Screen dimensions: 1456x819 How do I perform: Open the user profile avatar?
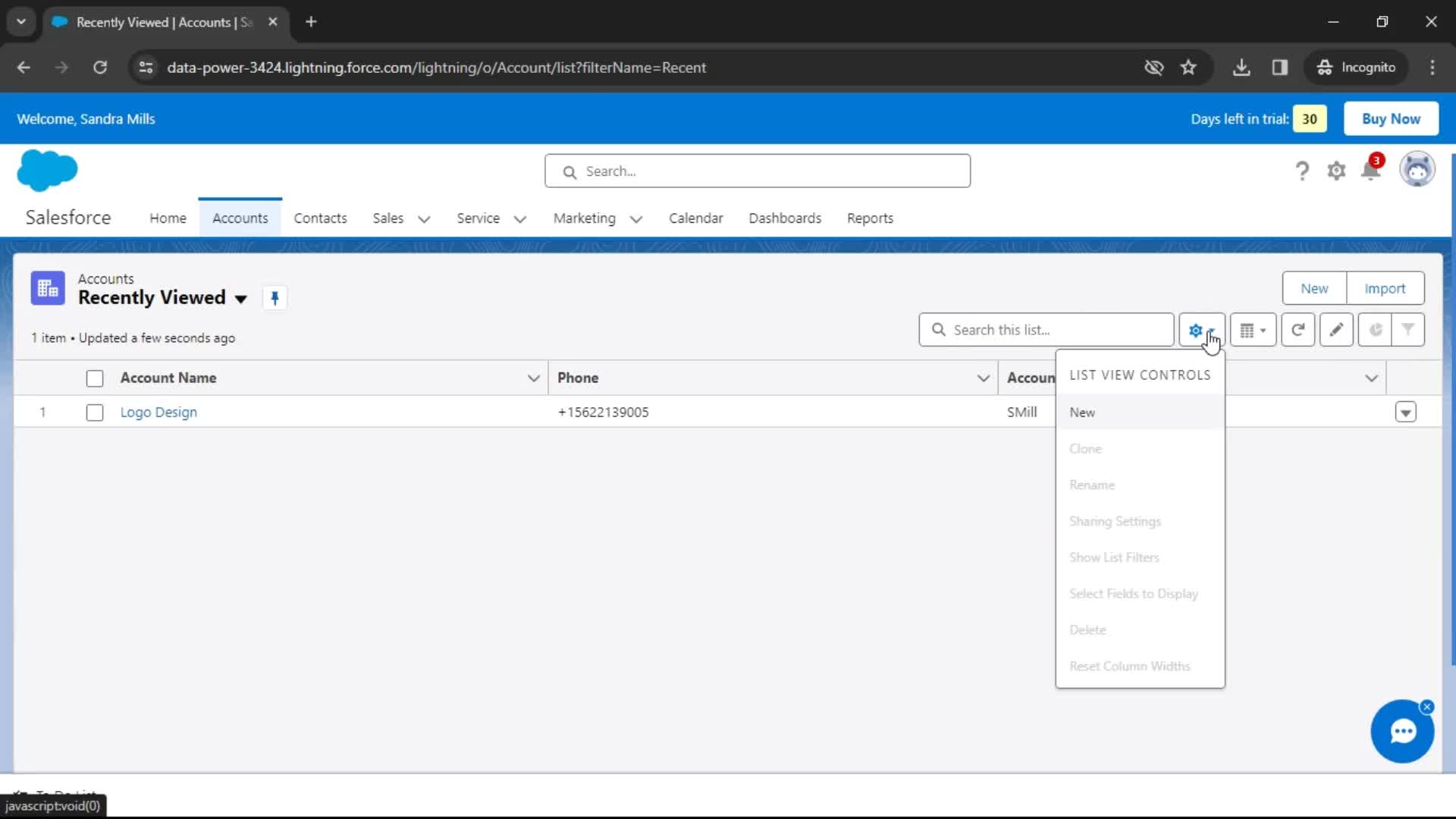[x=1417, y=169]
